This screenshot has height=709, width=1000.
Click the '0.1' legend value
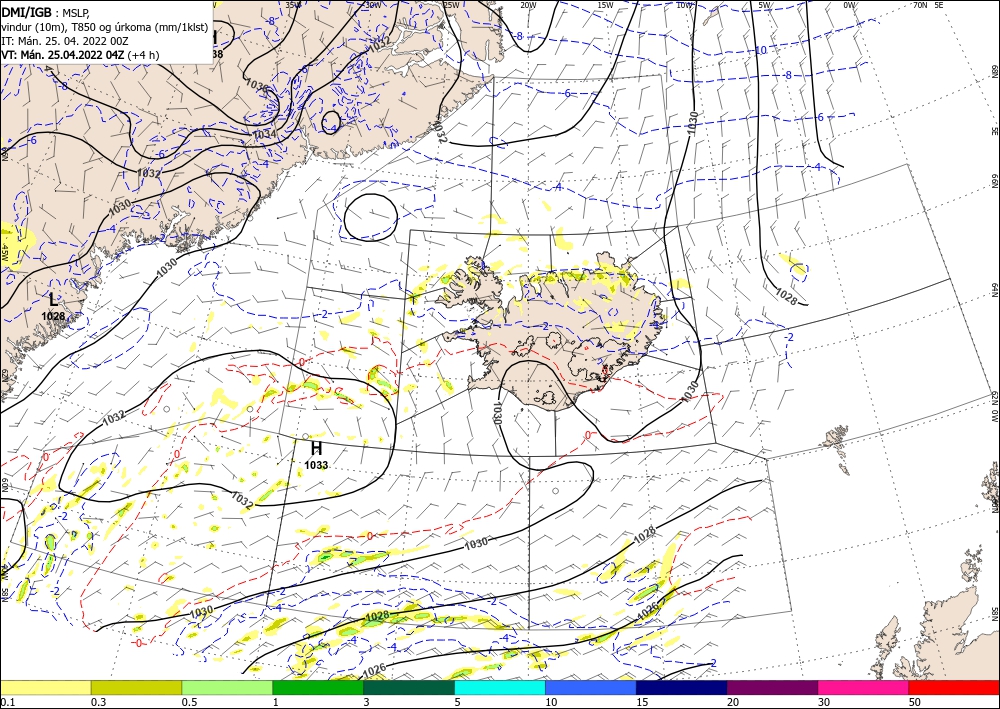pos(6,702)
